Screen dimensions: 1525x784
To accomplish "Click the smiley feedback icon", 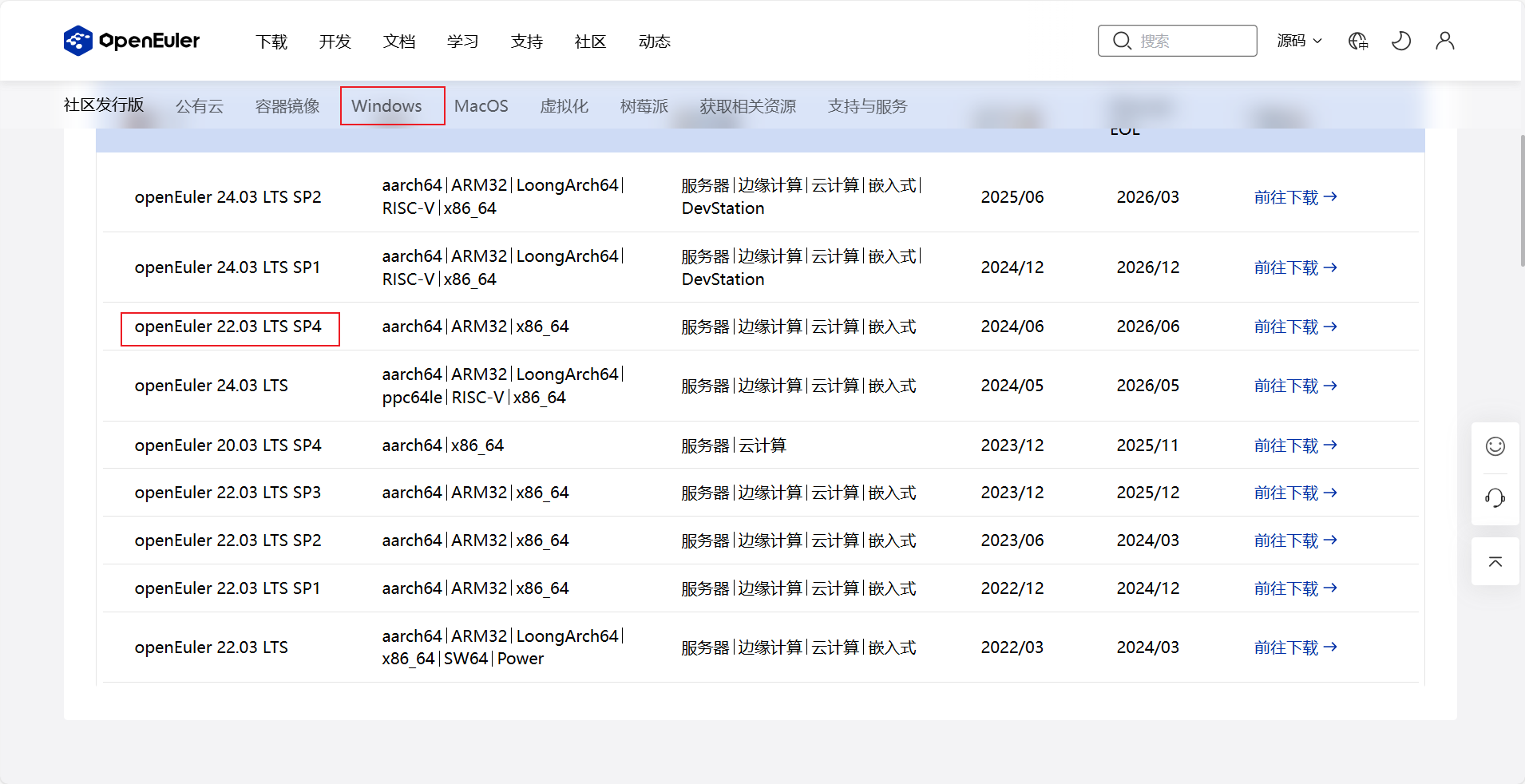I will (x=1495, y=446).
